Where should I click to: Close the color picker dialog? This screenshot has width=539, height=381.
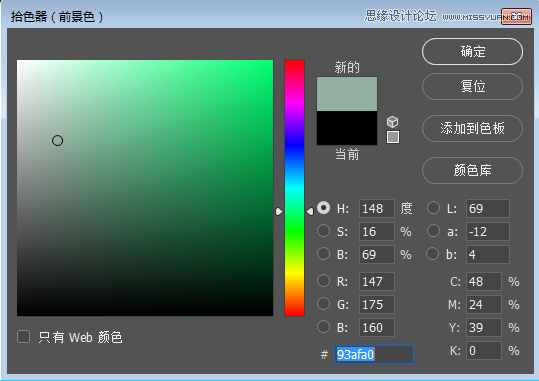516,16
